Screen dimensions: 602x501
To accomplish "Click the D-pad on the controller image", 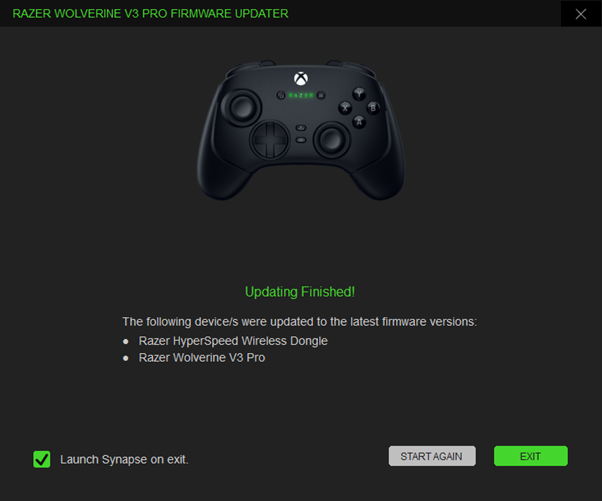I will (x=270, y=140).
